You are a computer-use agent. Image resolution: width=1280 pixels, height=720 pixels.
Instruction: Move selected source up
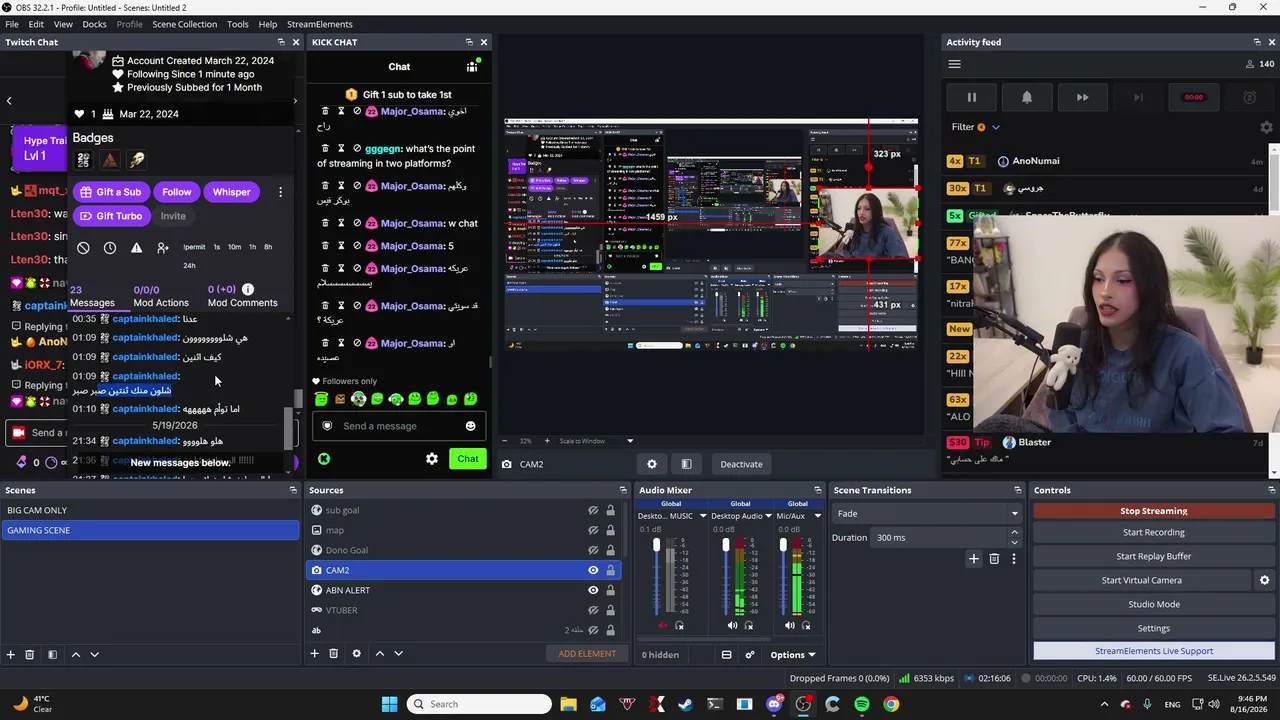click(379, 654)
